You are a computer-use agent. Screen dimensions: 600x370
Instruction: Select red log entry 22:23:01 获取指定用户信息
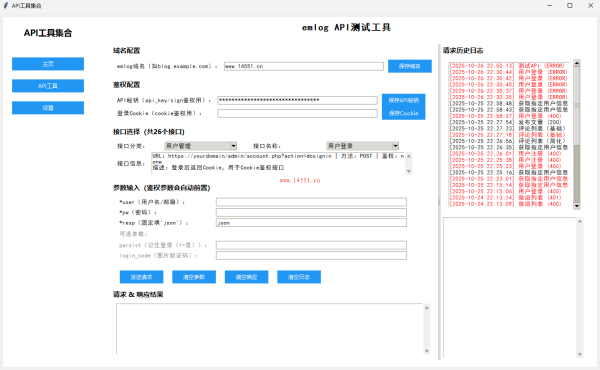[509, 179]
